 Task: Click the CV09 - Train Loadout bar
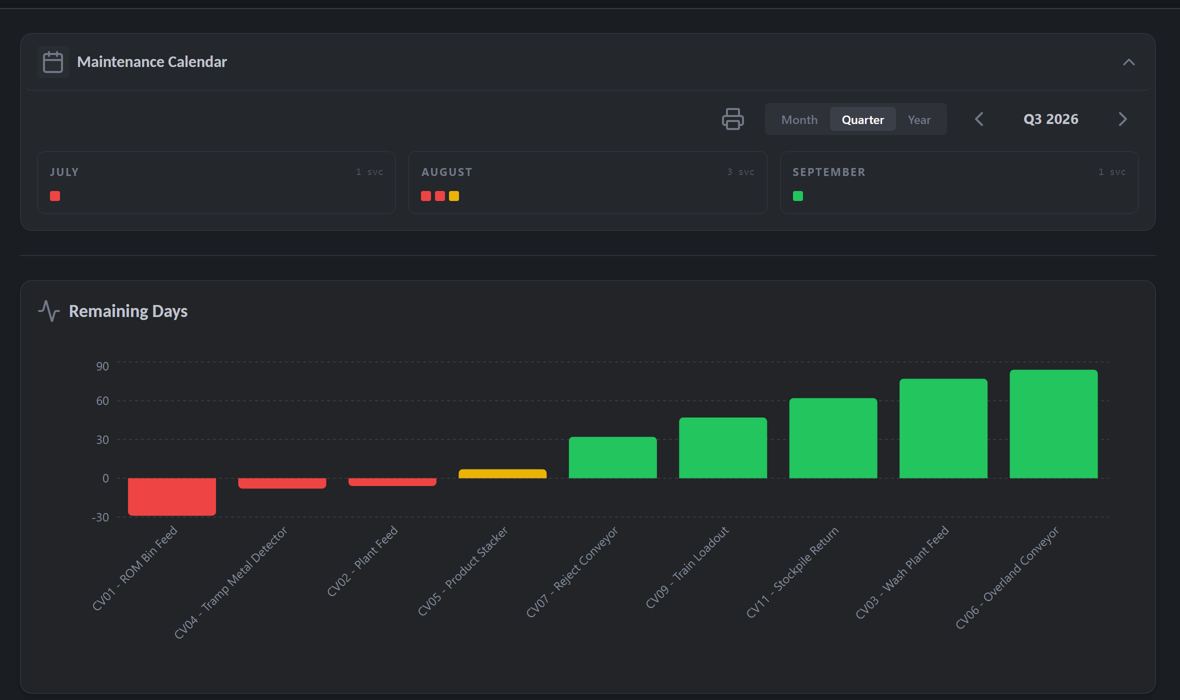(x=723, y=448)
